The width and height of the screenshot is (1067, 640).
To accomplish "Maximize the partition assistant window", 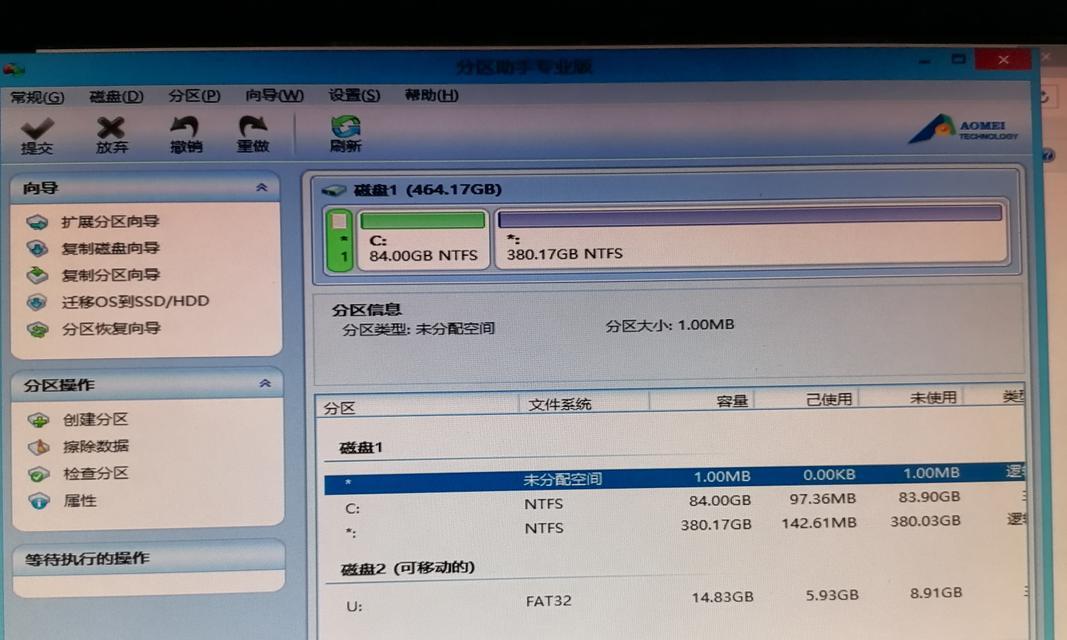I will point(958,60).
